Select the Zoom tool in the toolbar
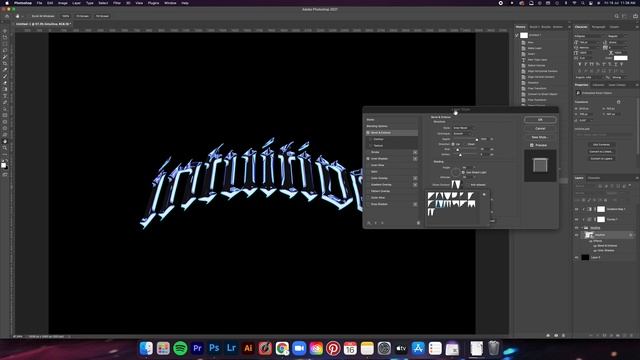640x360 pixels. tap(5, 148)
